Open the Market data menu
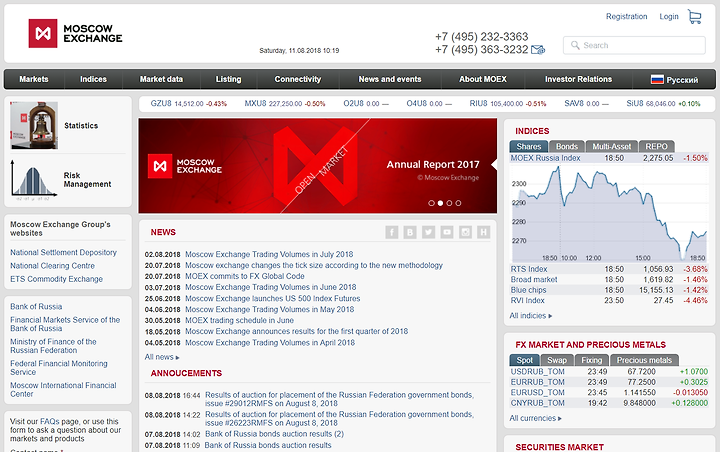 (161, 79)
